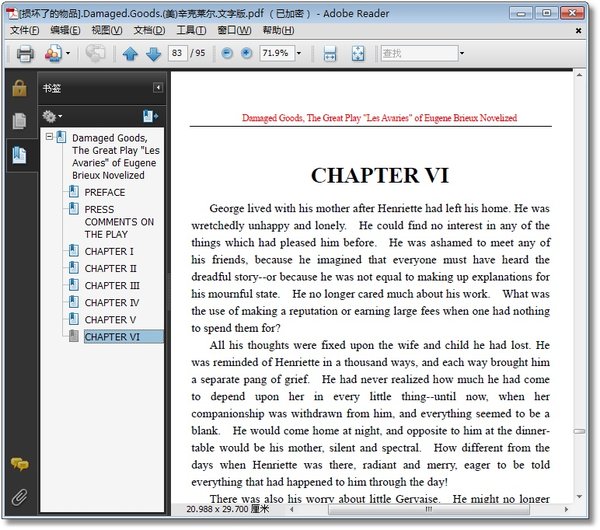Zoom in with the plus button
This screenshot has height=530, width=600.
(x=247, y=53)
